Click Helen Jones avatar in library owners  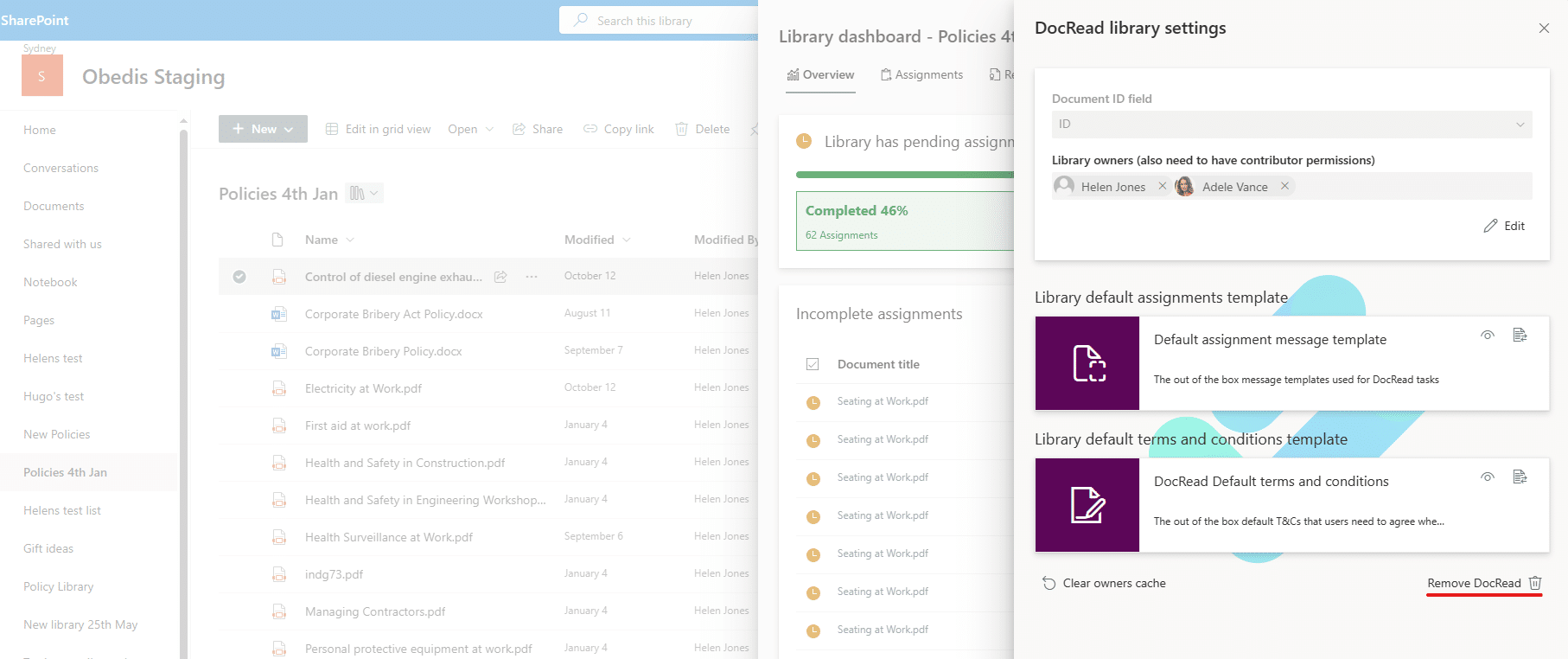[x=1064, y=186]
